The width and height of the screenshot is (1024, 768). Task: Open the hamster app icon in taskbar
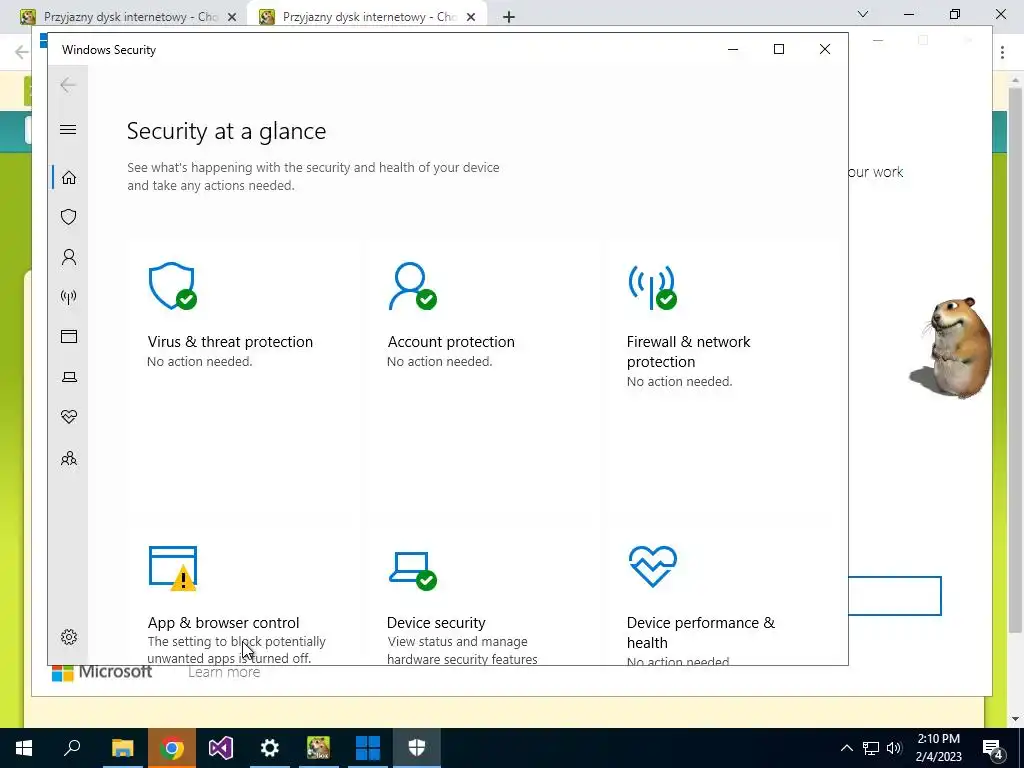tap(318, 748)
